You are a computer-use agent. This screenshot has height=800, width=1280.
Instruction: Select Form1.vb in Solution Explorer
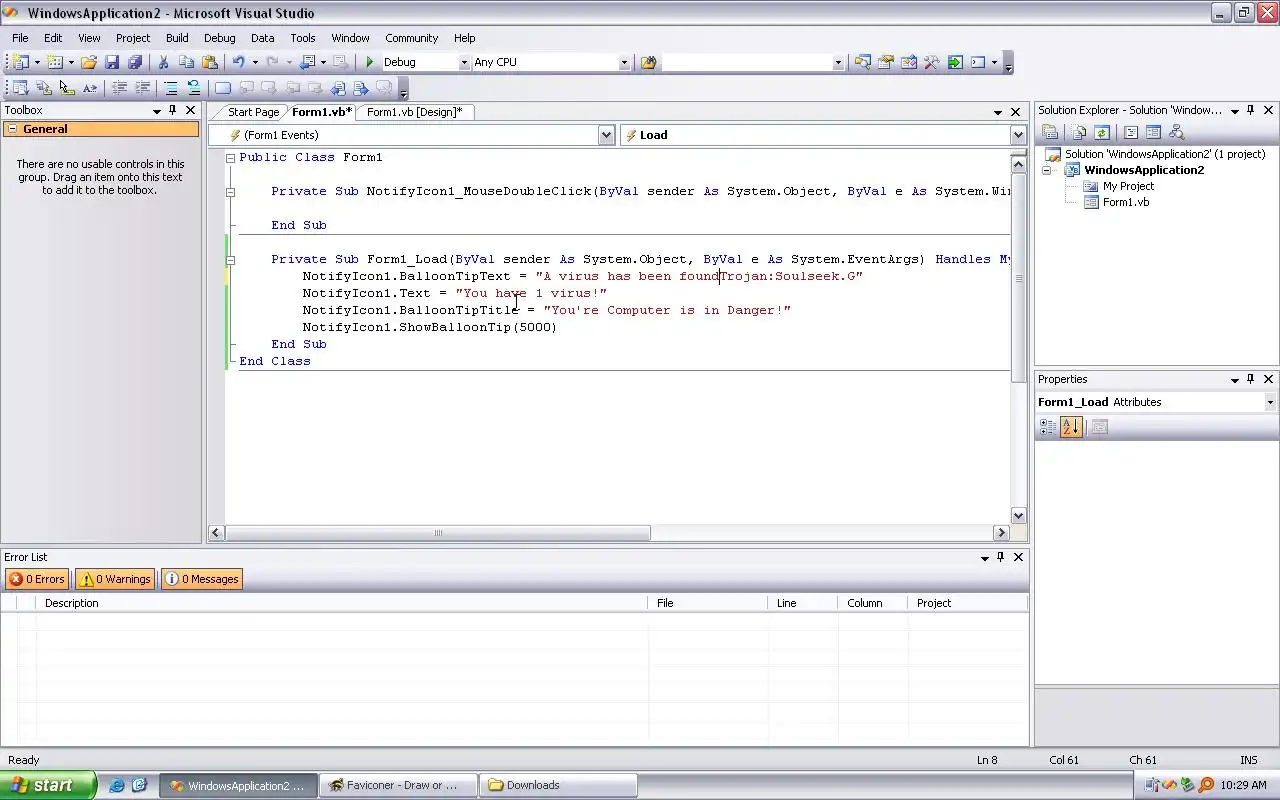[1126, 202]
